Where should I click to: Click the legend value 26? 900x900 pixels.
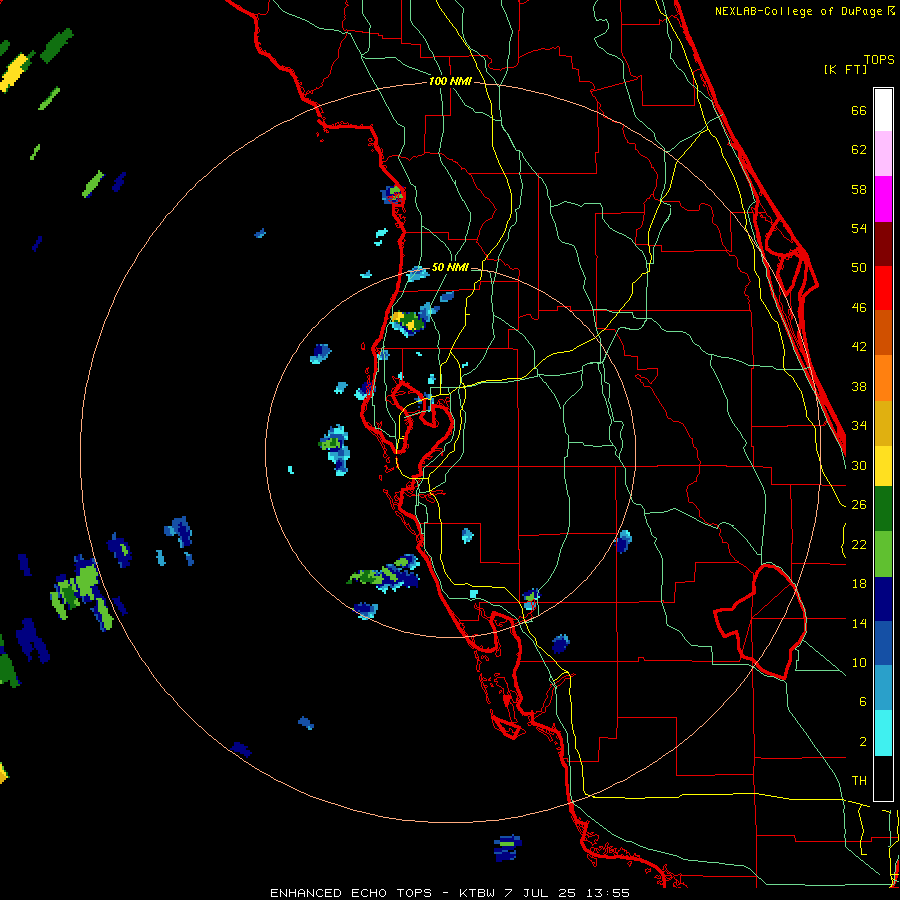click(859, 505)
